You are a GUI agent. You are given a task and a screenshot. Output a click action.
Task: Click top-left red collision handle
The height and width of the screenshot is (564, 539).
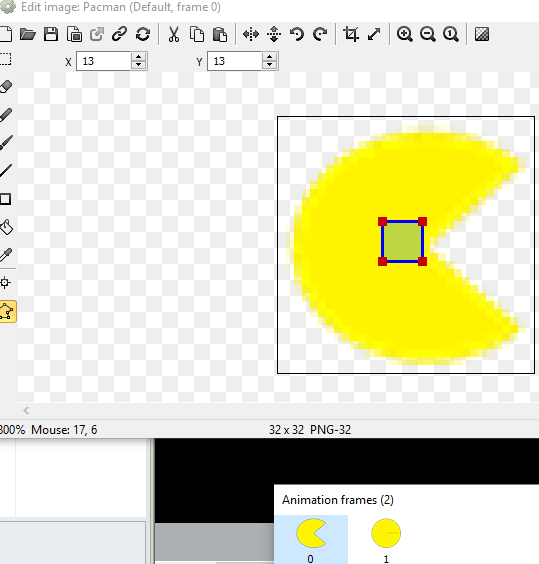[x=382, y=221]
